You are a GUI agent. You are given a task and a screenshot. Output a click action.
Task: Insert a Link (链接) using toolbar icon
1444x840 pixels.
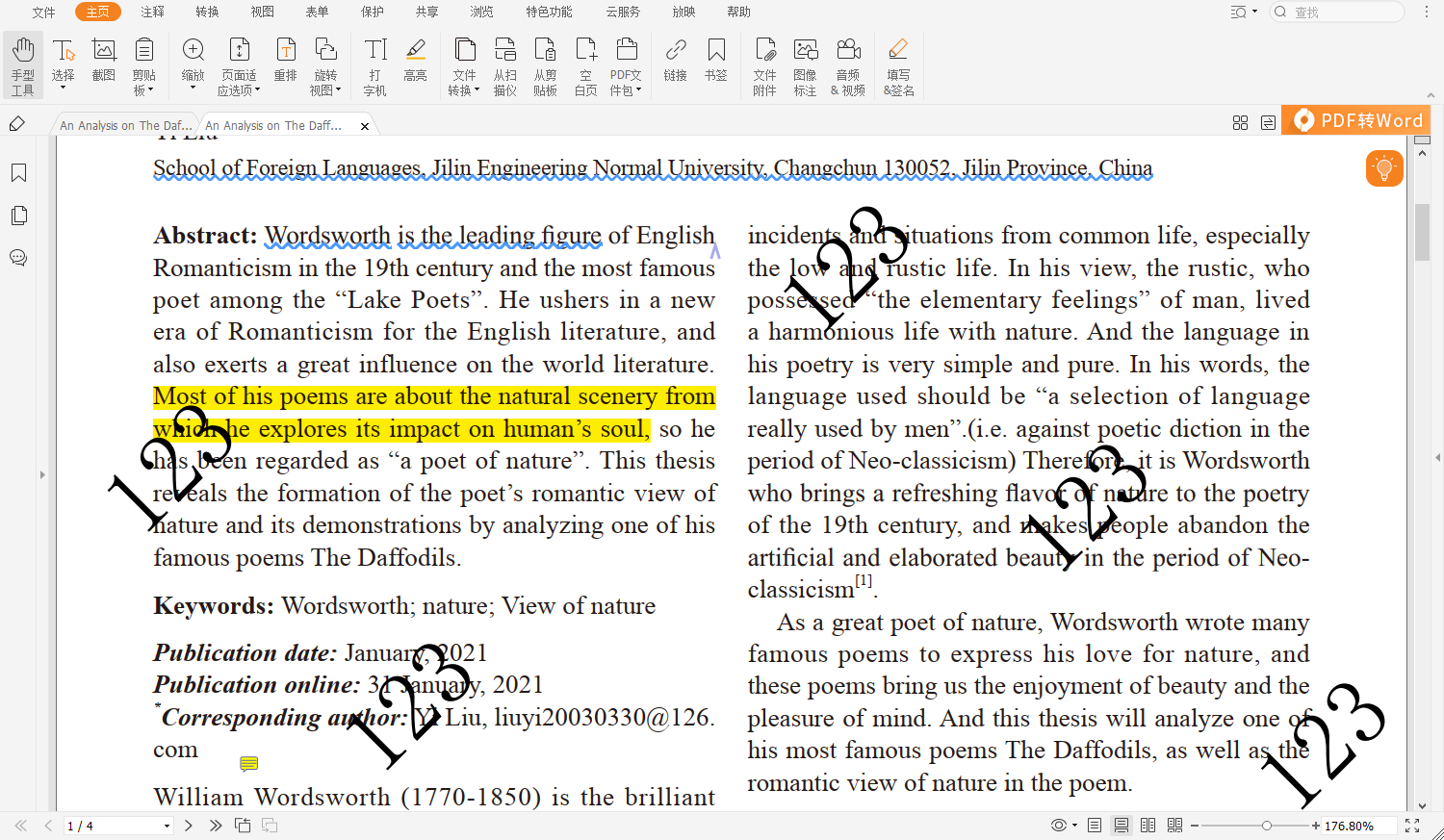click(676, 60)
